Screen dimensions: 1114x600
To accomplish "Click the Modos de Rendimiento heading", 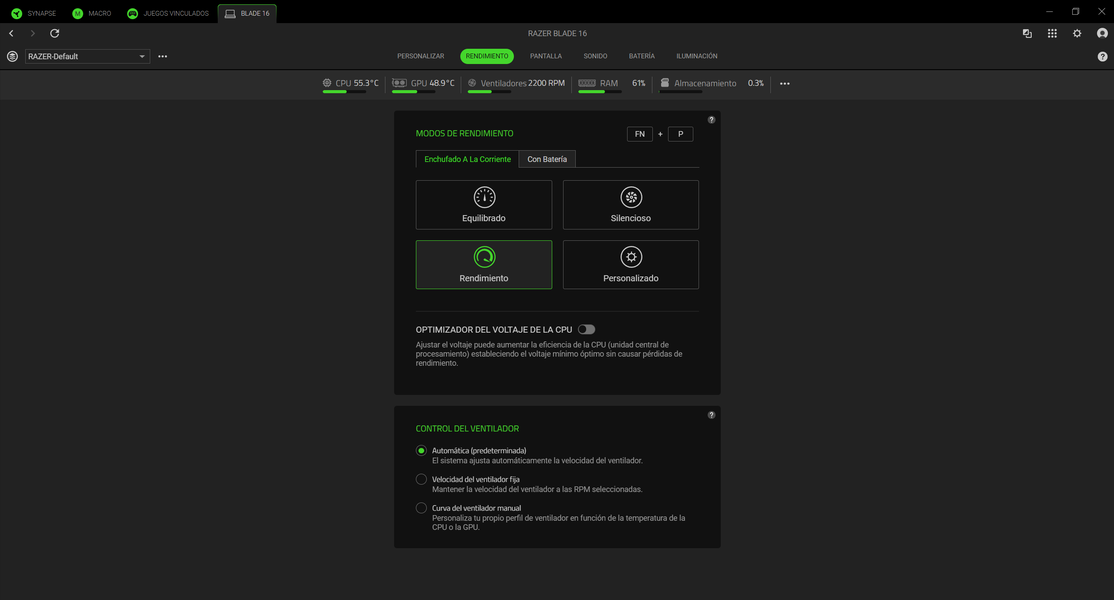I will 464,133.
